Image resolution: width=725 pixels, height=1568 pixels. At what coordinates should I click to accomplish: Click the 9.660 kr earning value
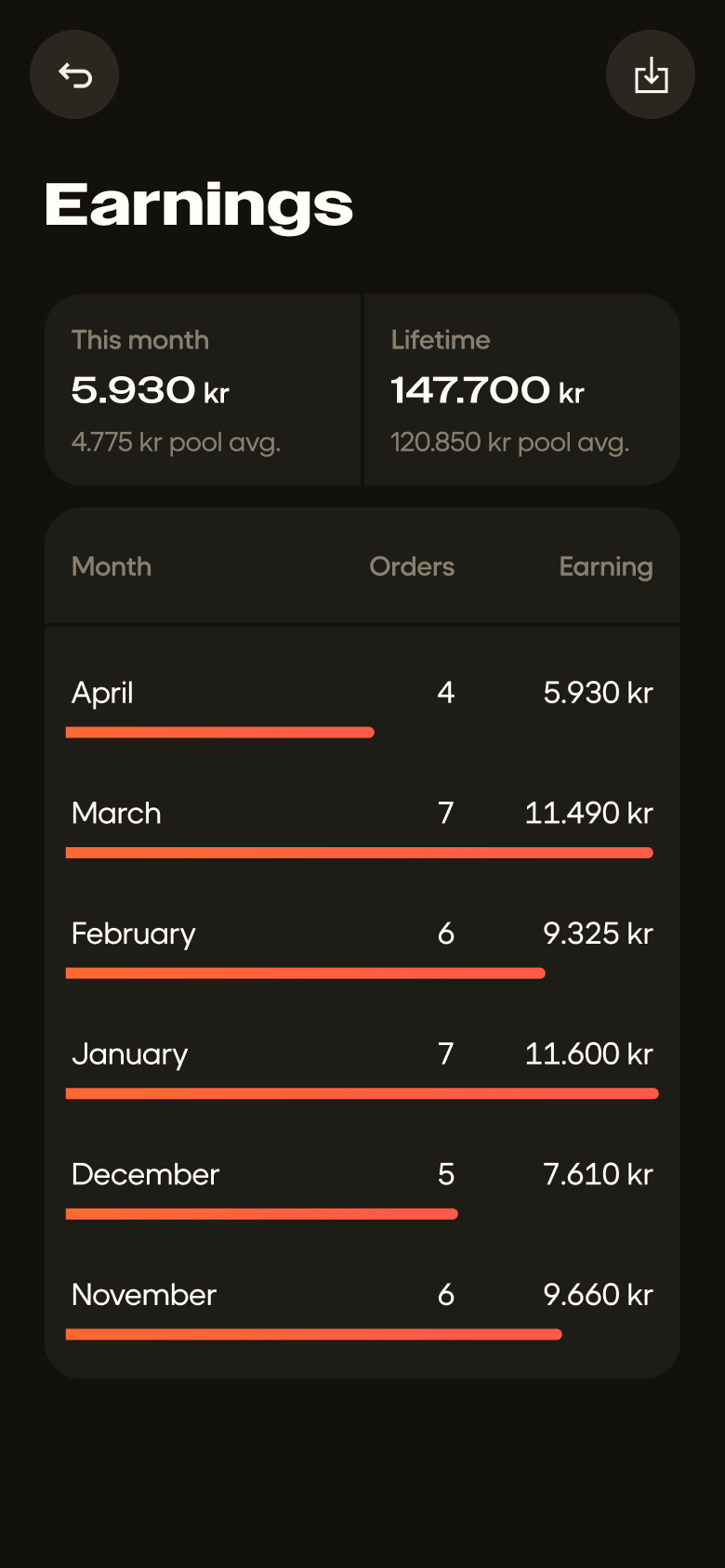click(599, 1294)
